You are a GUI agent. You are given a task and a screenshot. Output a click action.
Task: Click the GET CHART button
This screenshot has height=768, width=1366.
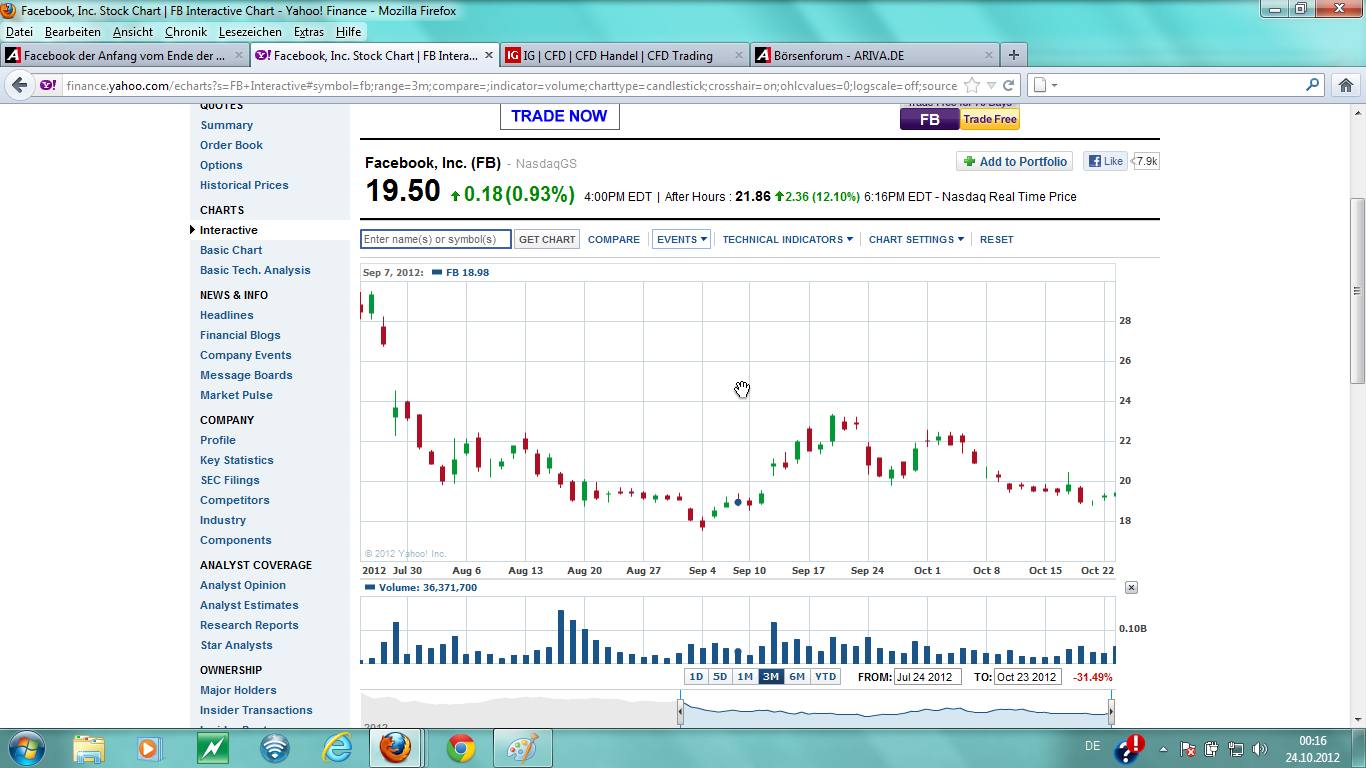(547, 240)
